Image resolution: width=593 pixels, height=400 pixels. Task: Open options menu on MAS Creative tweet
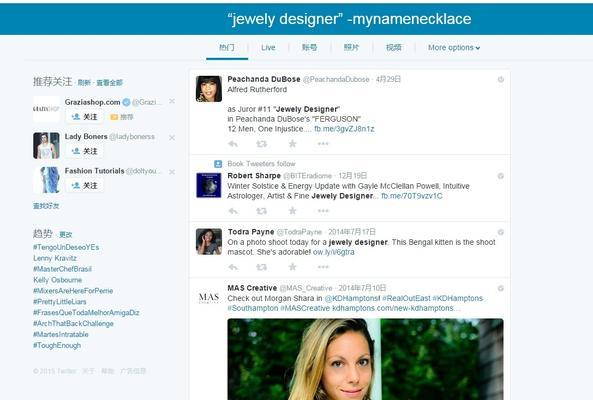click(x=501, y=288)
